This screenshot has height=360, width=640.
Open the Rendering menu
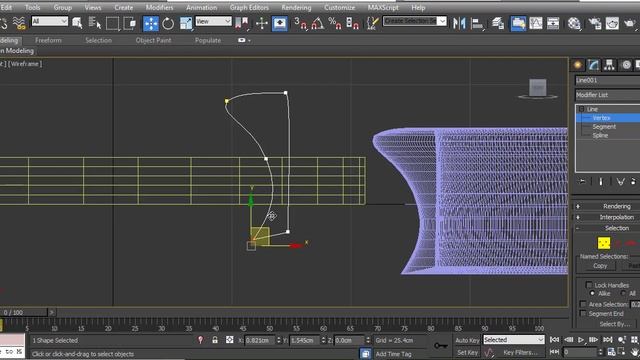tap(296, 7)
